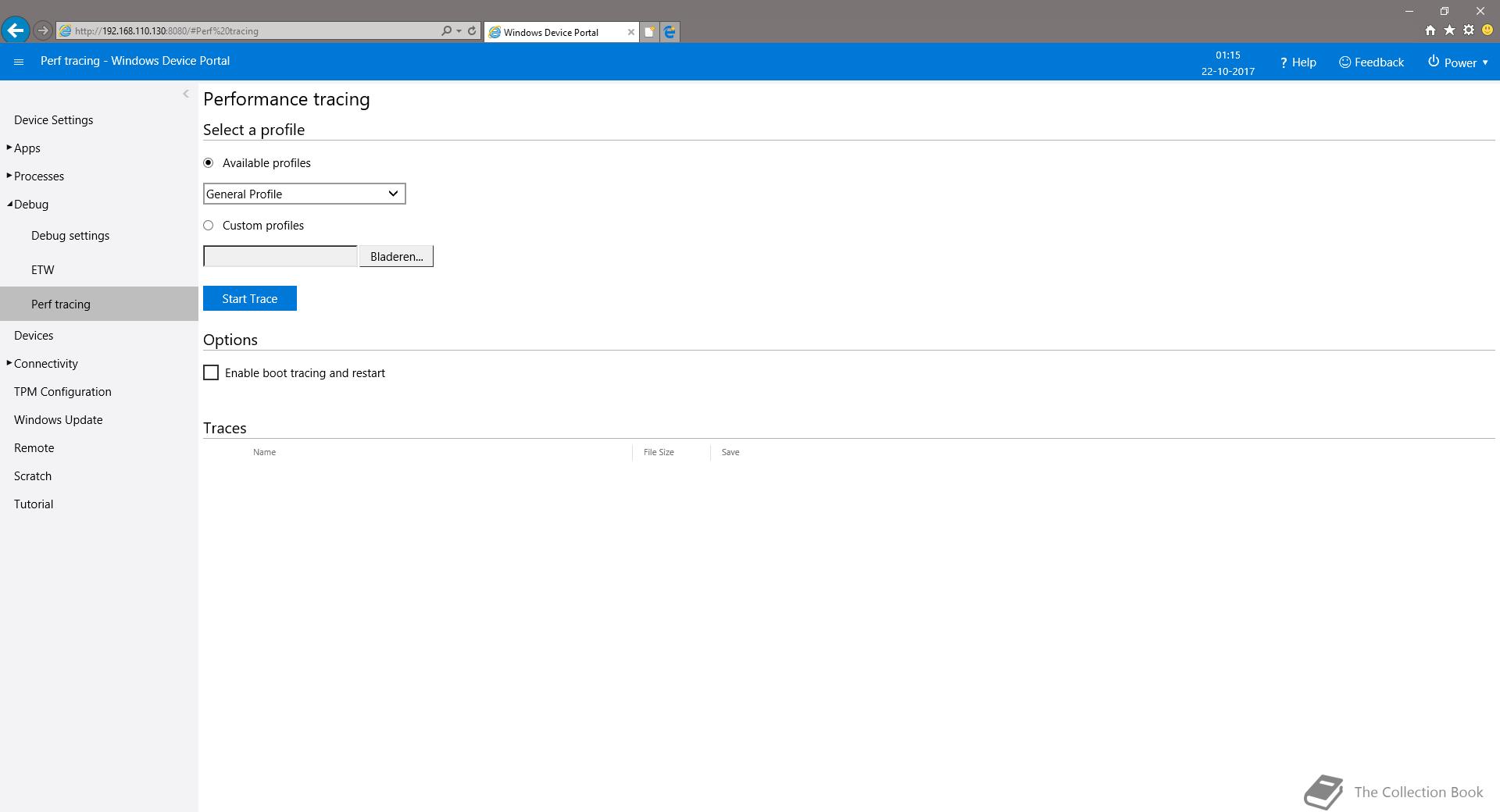Click the browser Back arrow button
The image size is (1500, 812).
(x=15, y=31)
